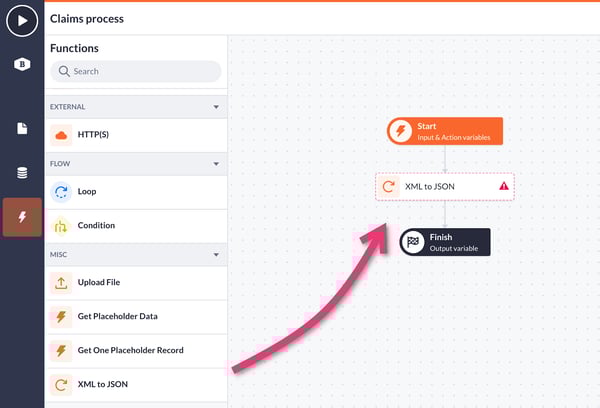600x408 pixels.
Task: Click the red warning triangle on node
Action: [x=503, y=186]
